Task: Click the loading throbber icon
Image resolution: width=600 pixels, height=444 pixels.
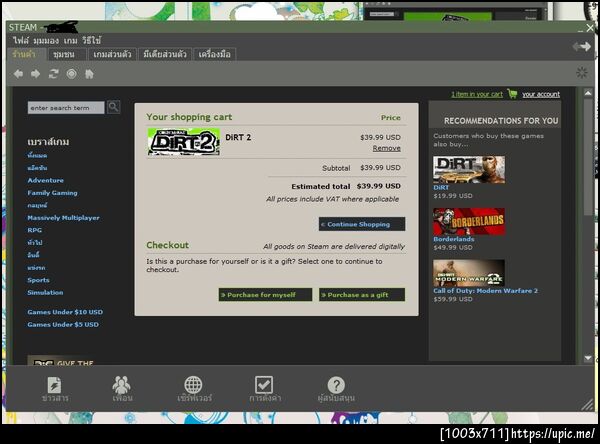Action: [x=582, y=72]
